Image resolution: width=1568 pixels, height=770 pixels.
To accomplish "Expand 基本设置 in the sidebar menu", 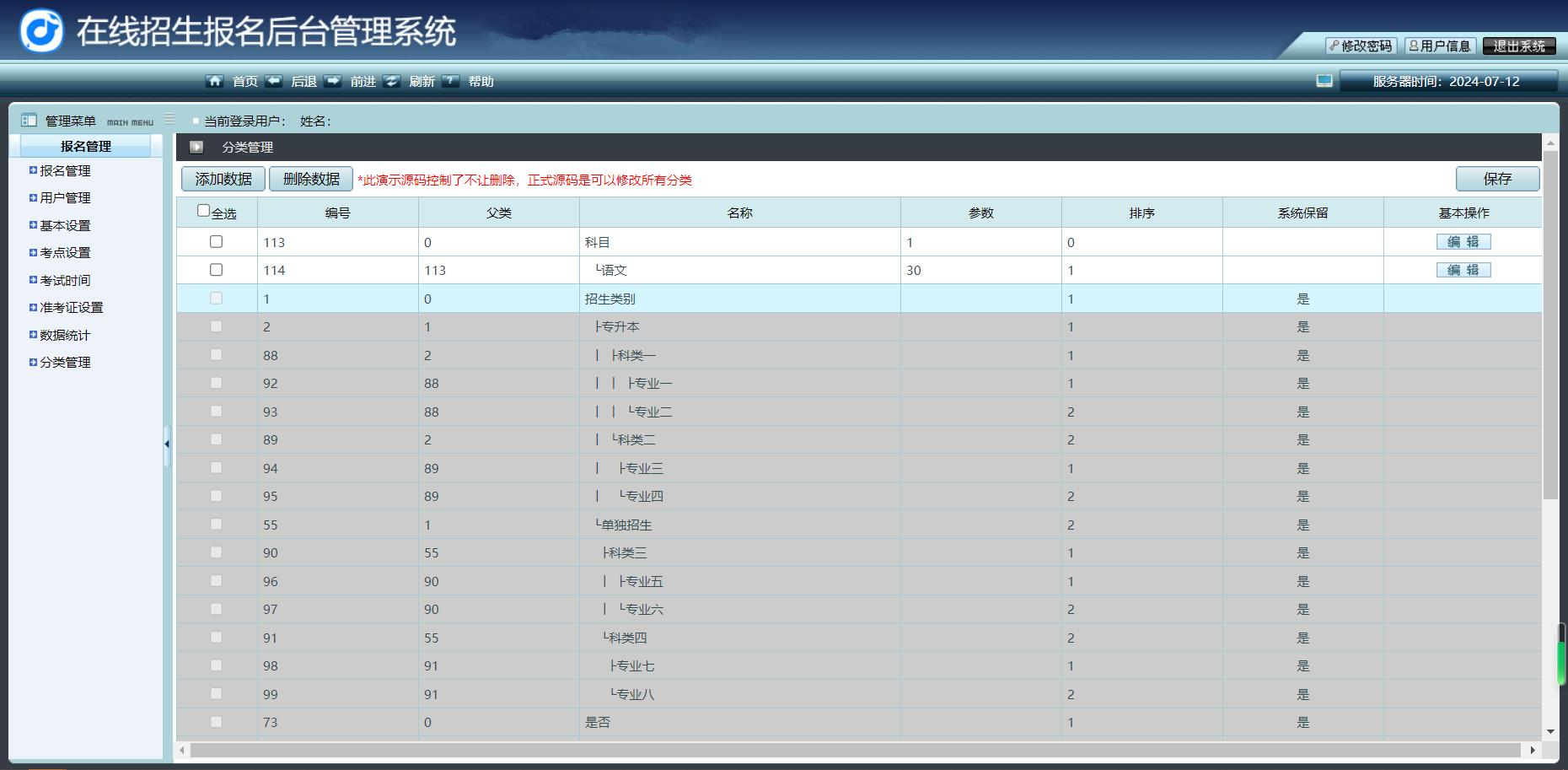I will (x=33, y=225).
